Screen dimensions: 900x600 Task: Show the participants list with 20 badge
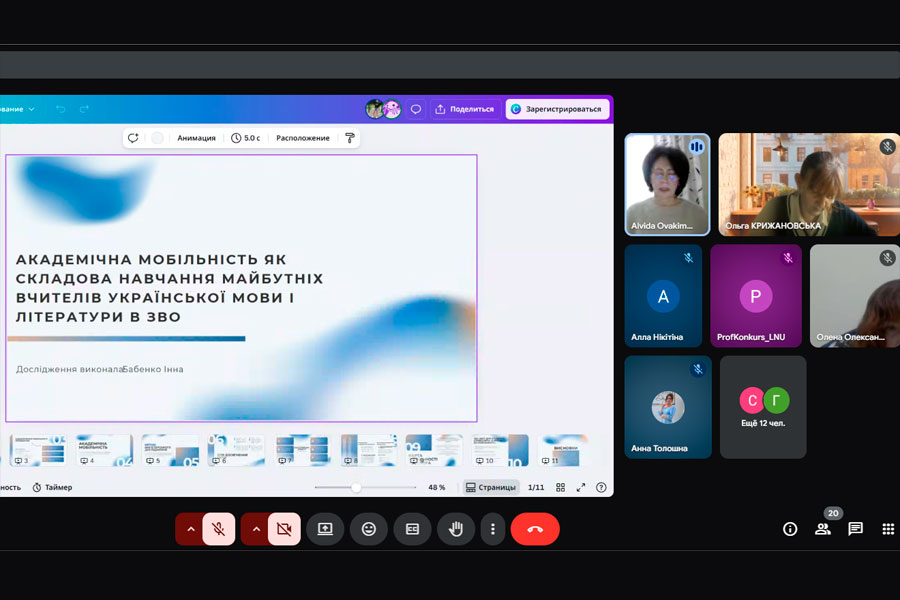coord(823,529)
